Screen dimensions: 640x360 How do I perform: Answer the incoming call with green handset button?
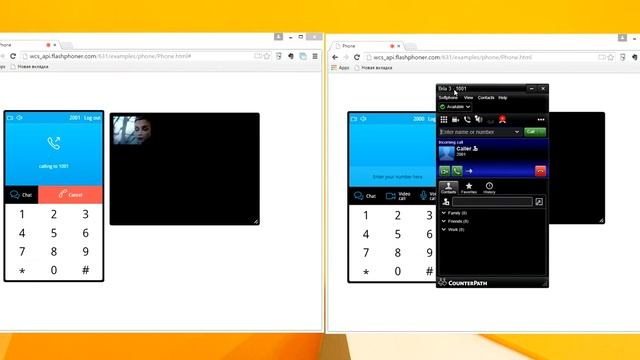[457, 171]
